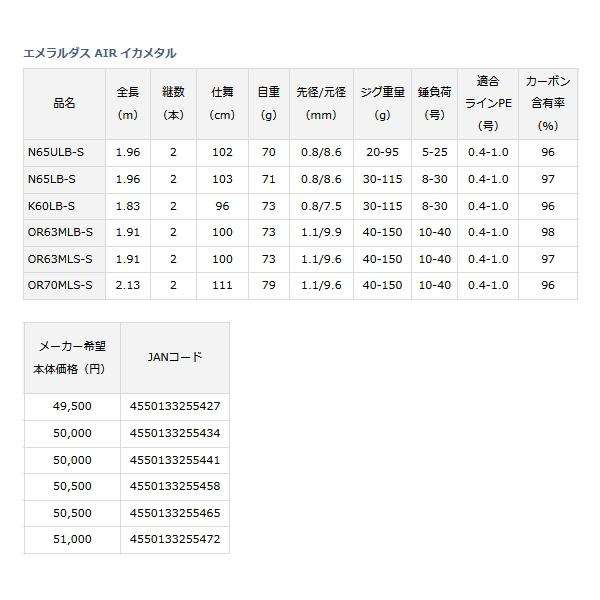The height and width of the screenshot is (600, 600).
Task: Click model name K60LB-S
Action: 51,206
